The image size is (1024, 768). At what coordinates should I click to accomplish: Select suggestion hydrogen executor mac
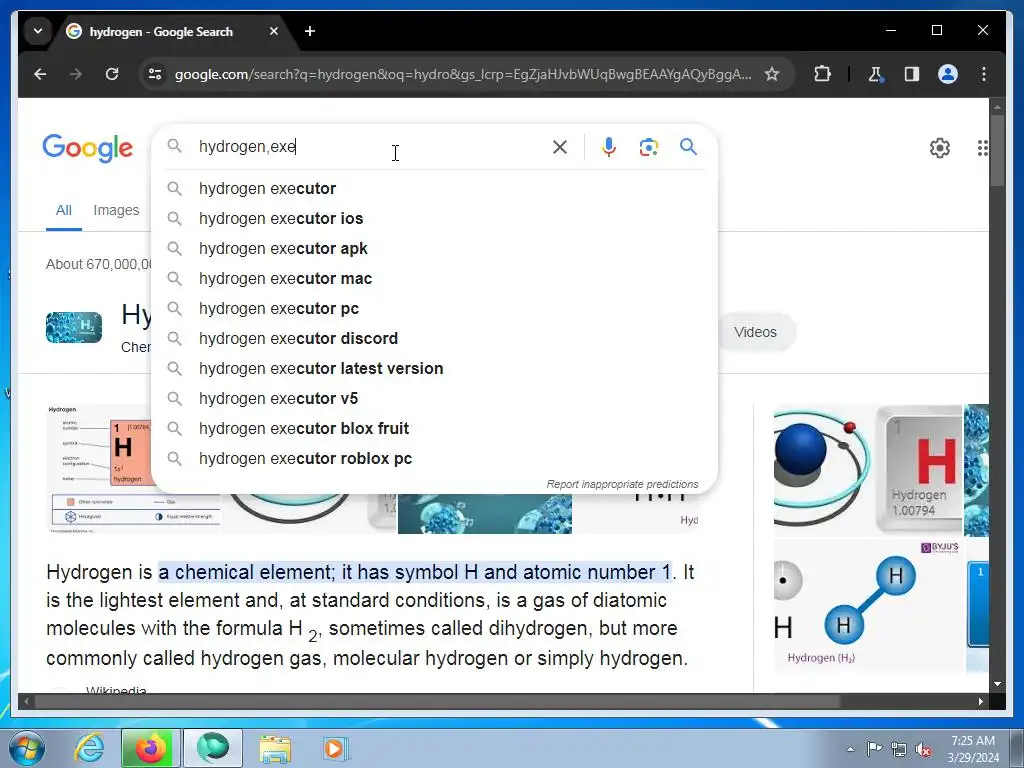tap(434, 279)
